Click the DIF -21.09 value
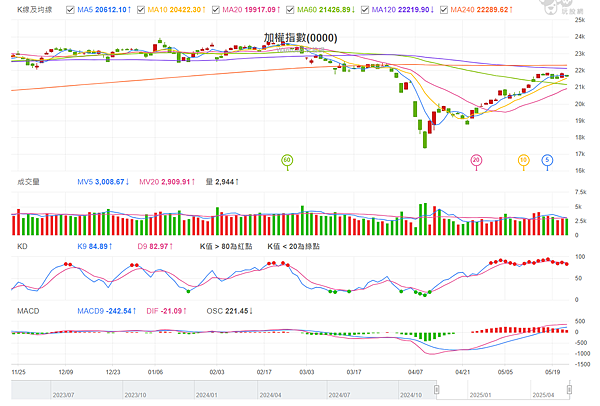600x406 pixels. click(x=166, y=311)
